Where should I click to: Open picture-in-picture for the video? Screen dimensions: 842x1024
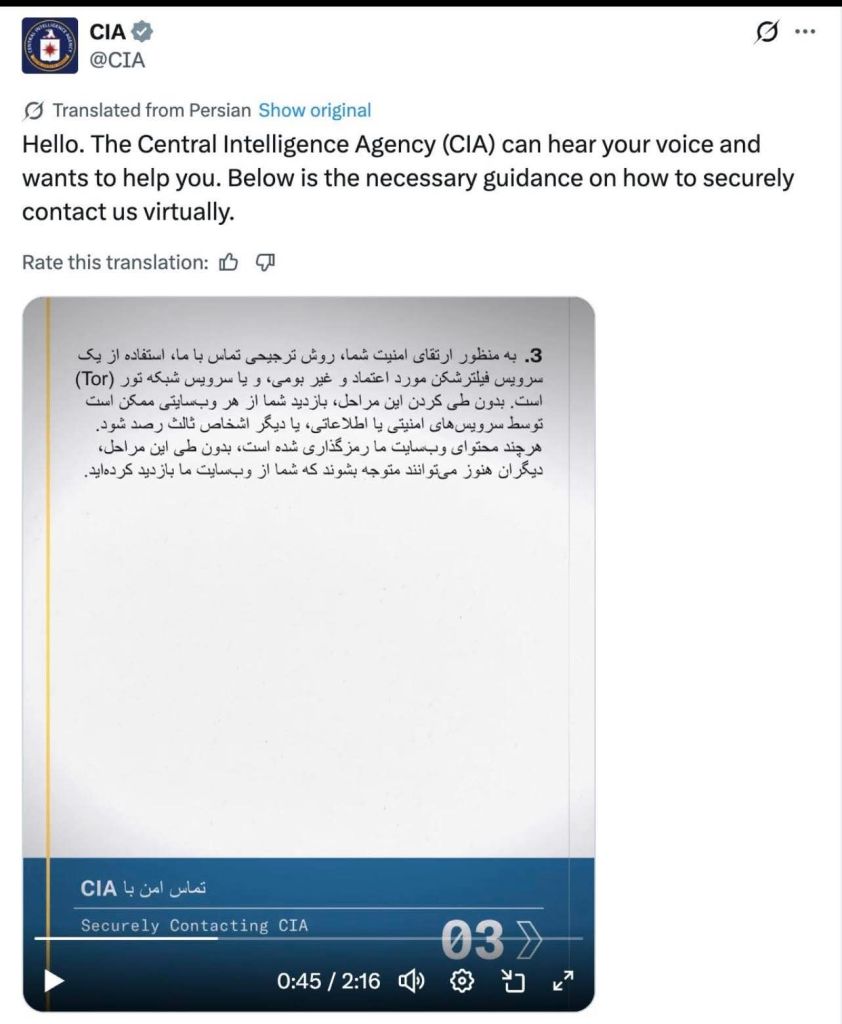click(x=513, y=981)
